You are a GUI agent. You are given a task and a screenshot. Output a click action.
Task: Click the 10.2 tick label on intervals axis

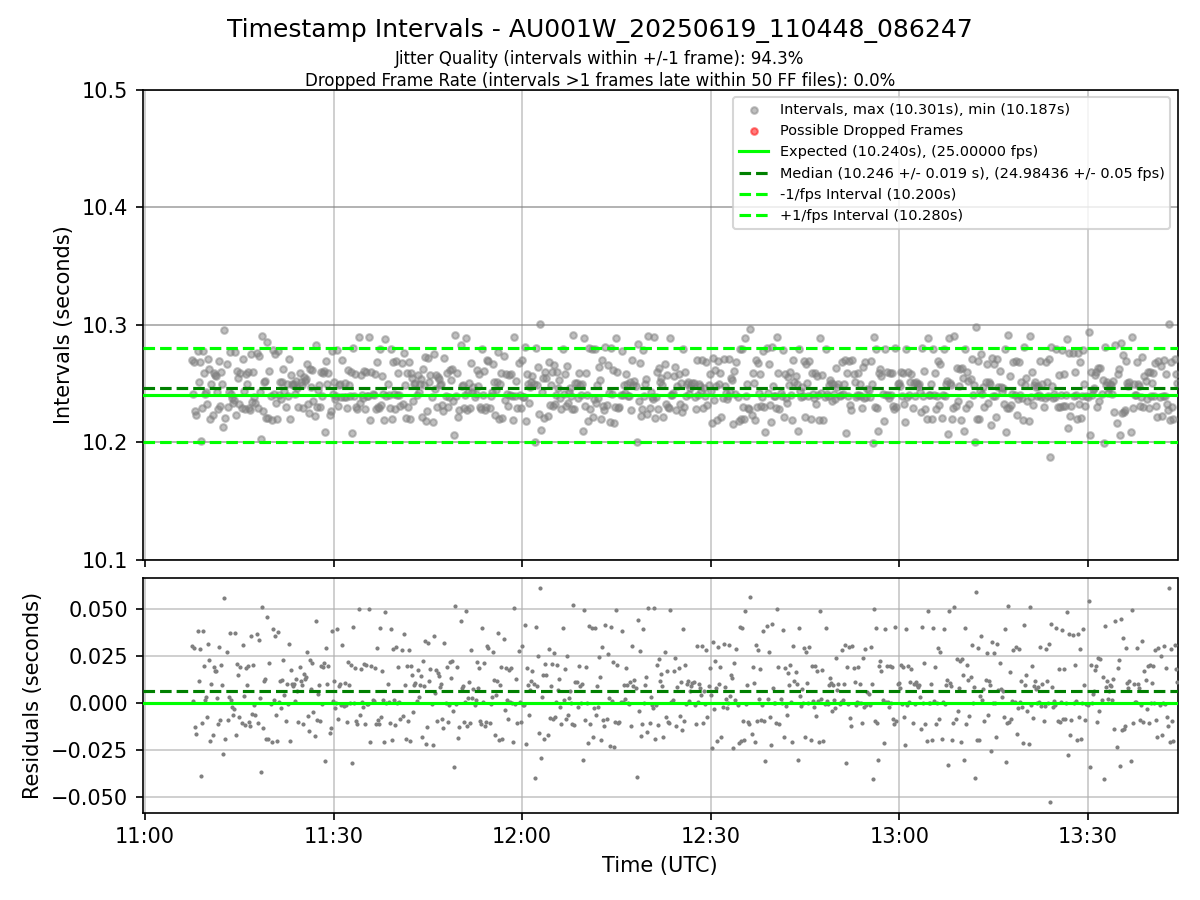pos(107,442)
